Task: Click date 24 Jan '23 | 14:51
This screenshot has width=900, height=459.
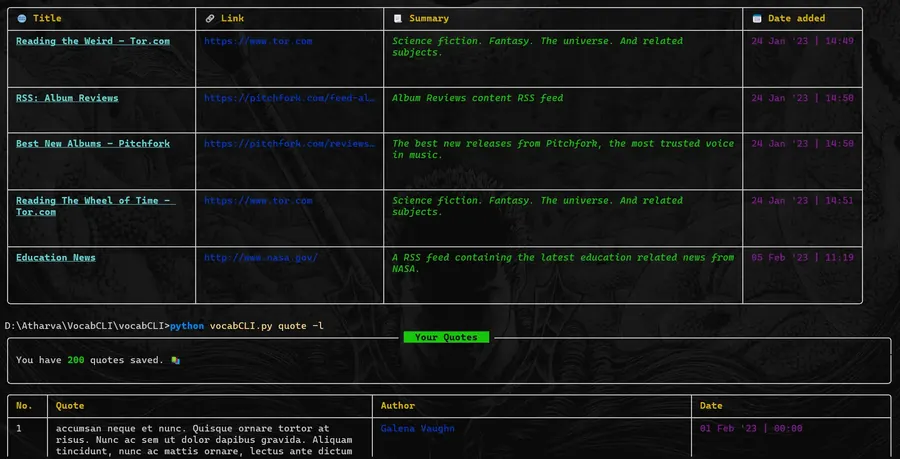Action: pyautogui.click(x=802, y=200)
